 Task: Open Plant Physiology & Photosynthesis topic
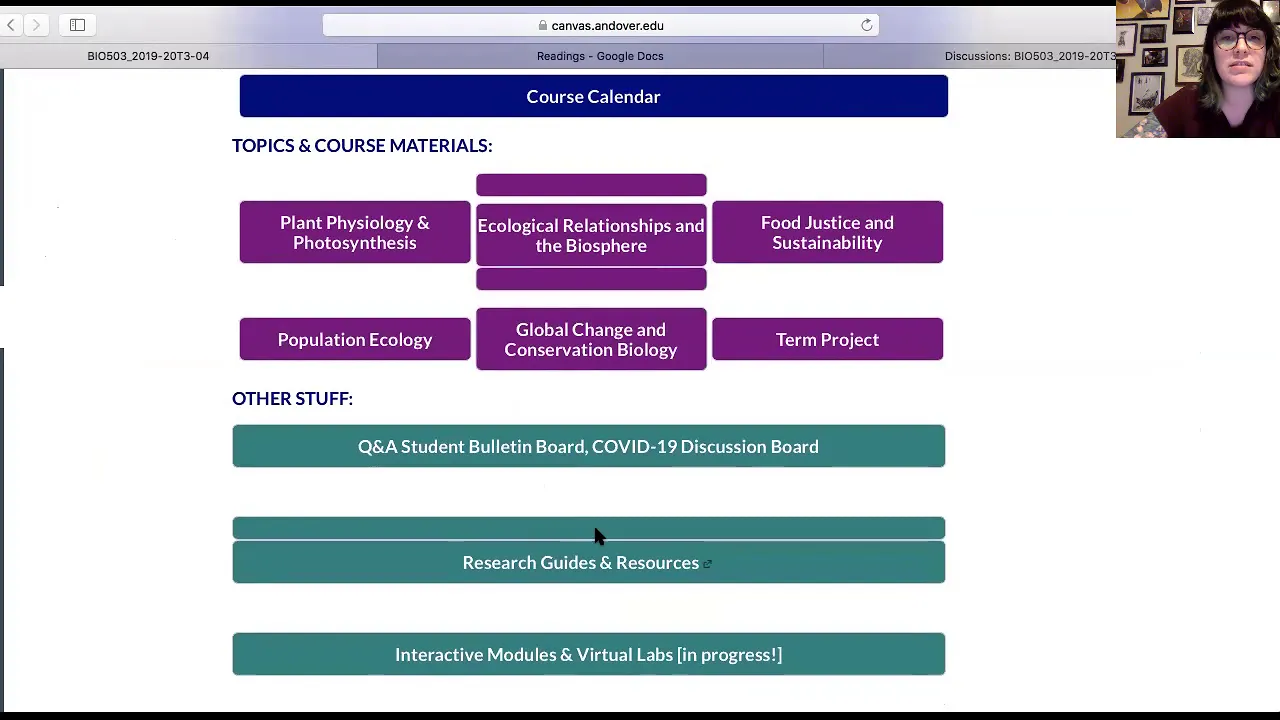click(355, 232)
